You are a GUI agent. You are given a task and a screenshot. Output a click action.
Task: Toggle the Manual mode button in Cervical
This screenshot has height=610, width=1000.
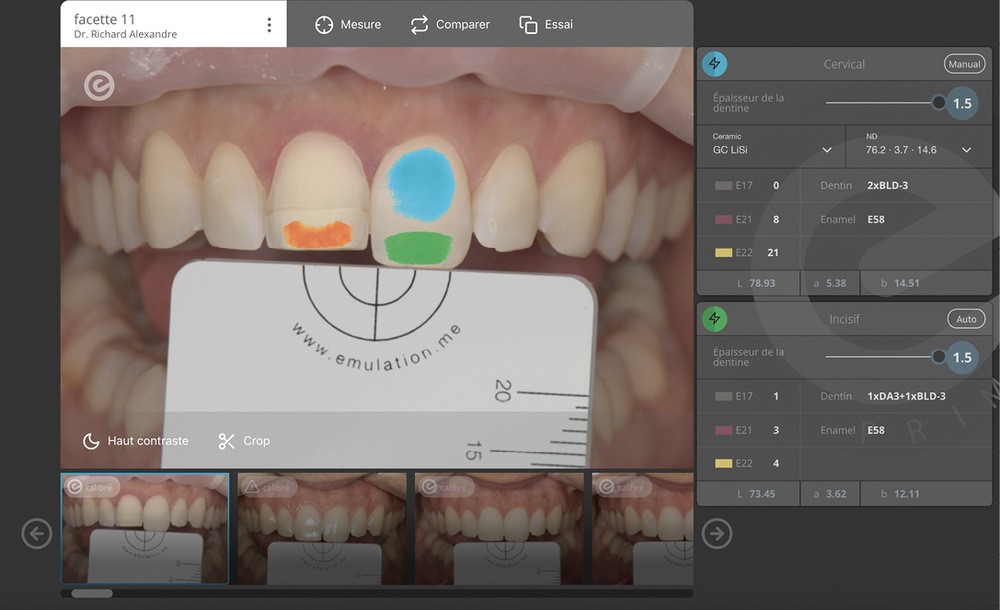coord(964,64)
